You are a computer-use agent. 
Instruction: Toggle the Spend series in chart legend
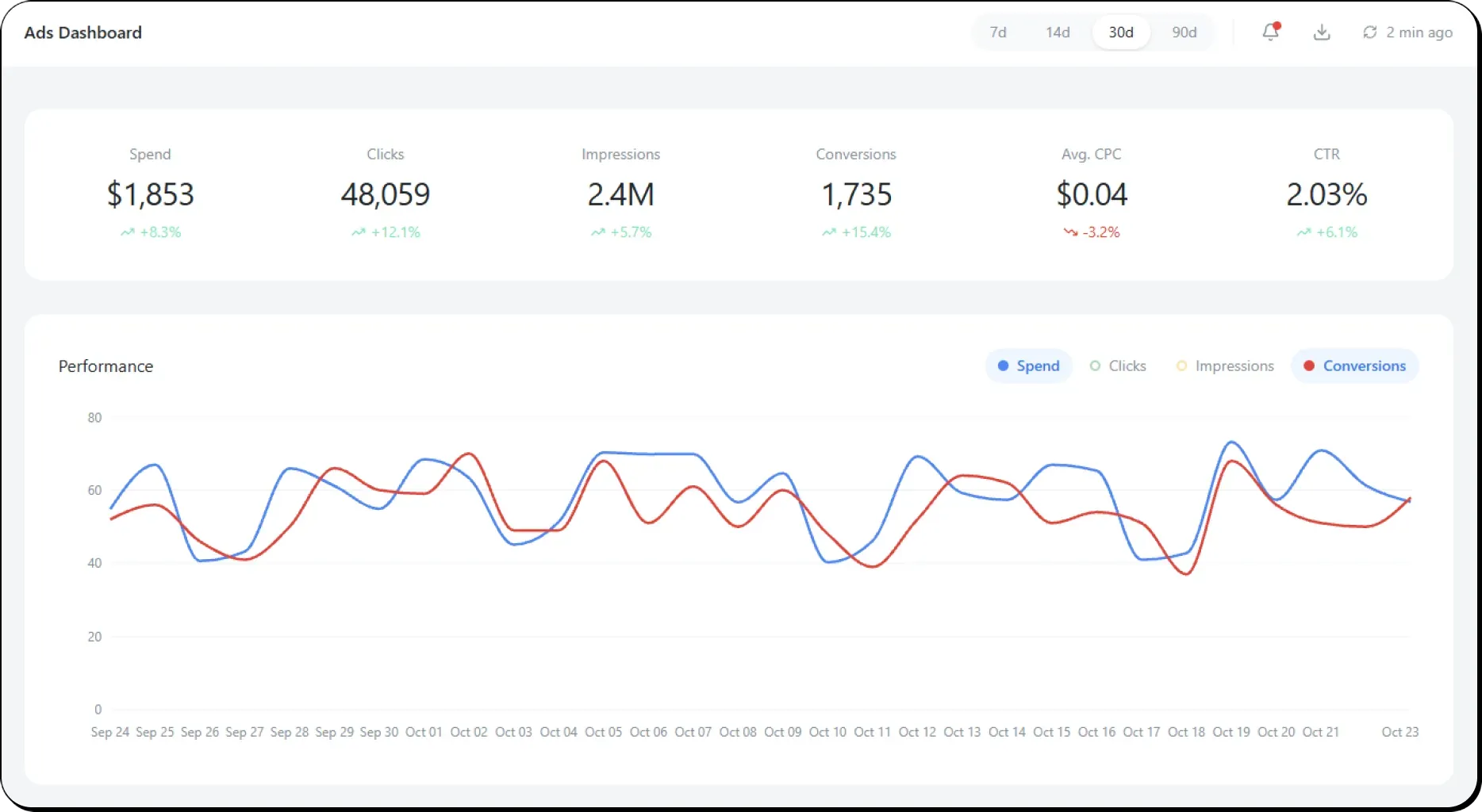(x=1028, y=366)
